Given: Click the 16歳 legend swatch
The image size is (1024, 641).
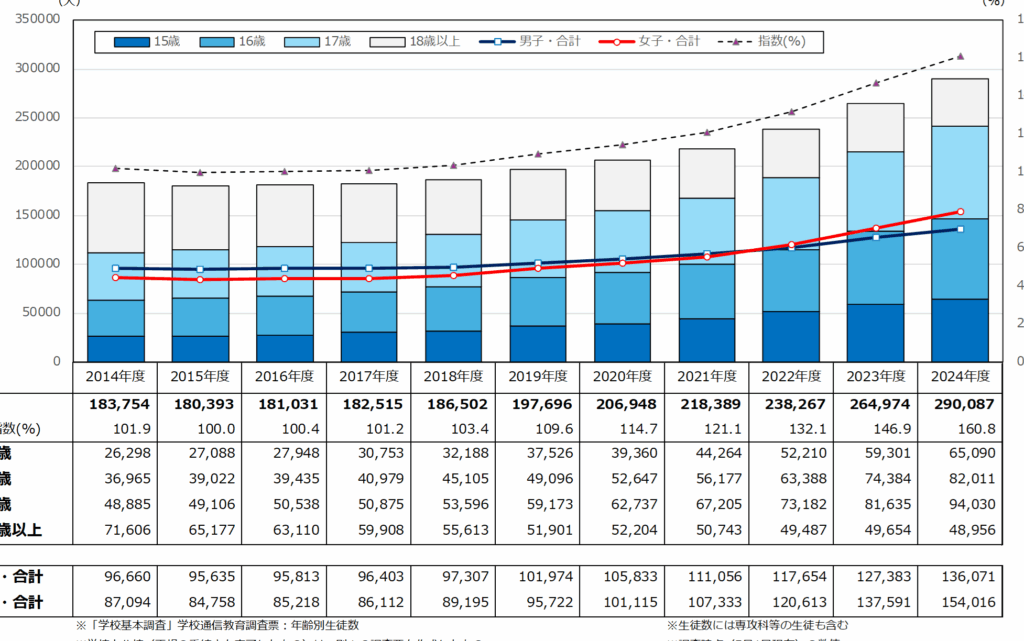Looking at the screenshot, I should click(x=217, y=42).
